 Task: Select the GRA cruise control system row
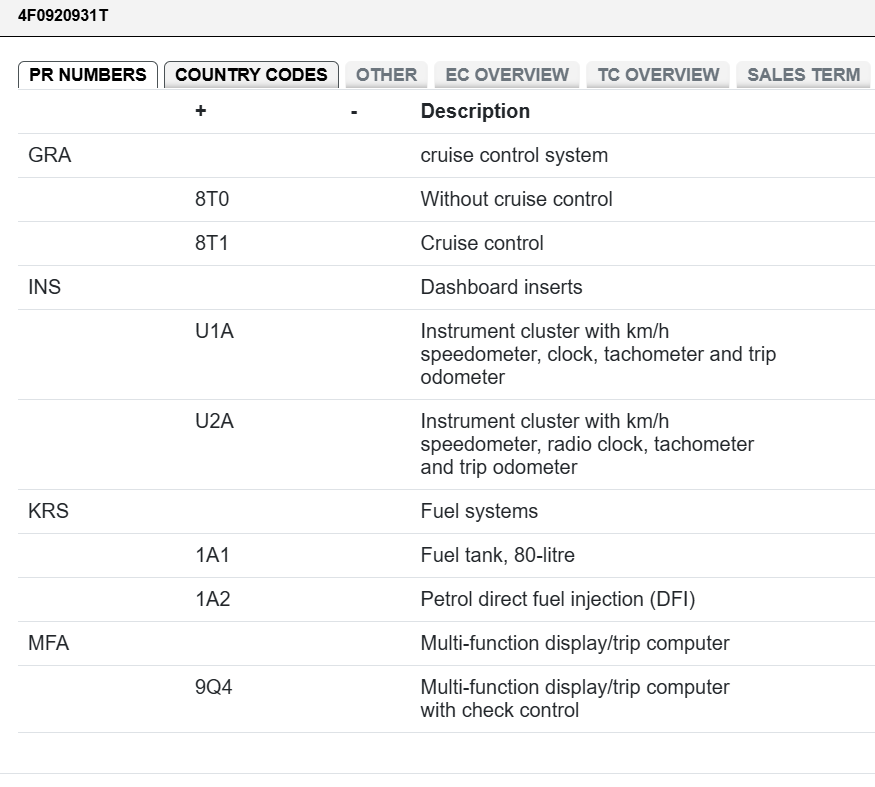[x=50, y=156]
